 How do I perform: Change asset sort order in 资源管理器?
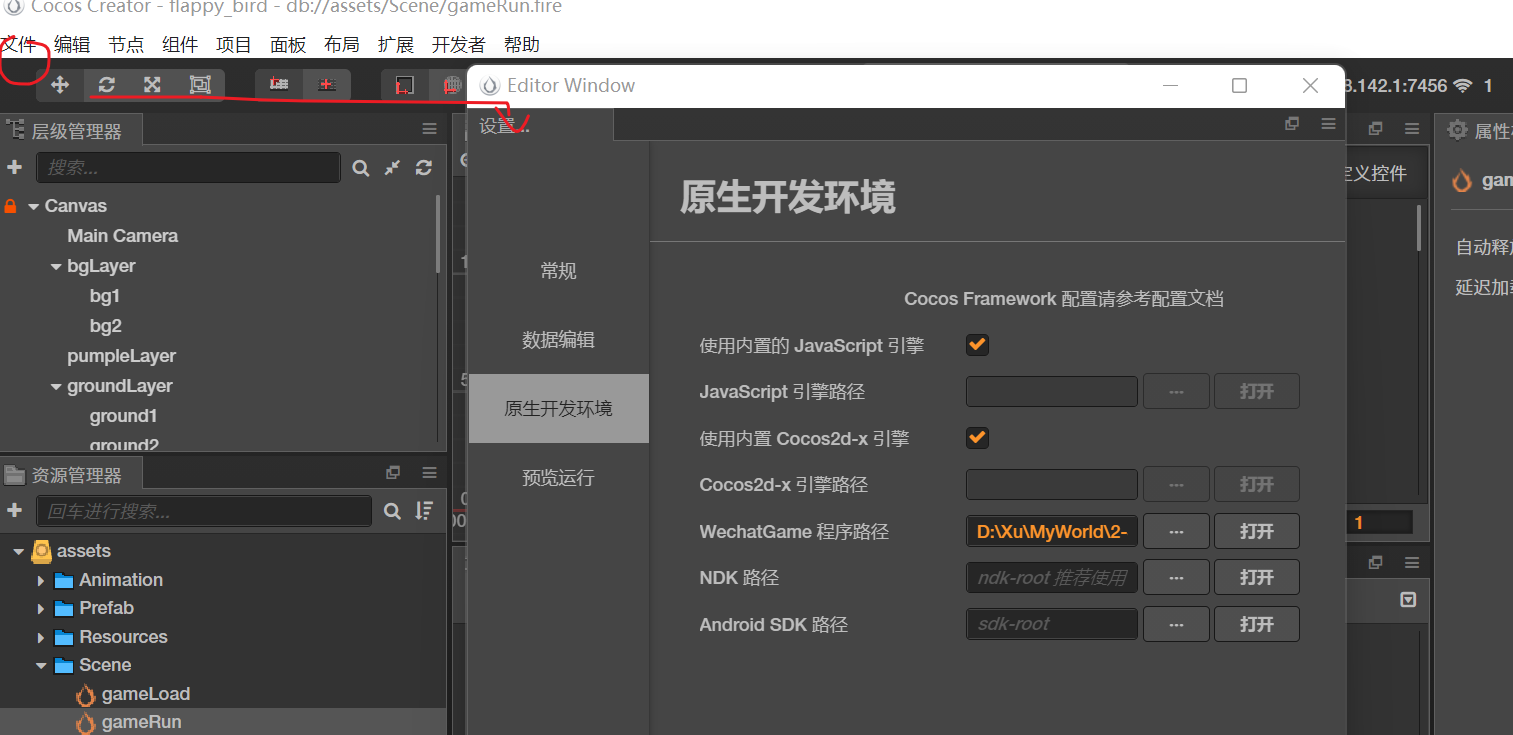(x=425, y=511)
